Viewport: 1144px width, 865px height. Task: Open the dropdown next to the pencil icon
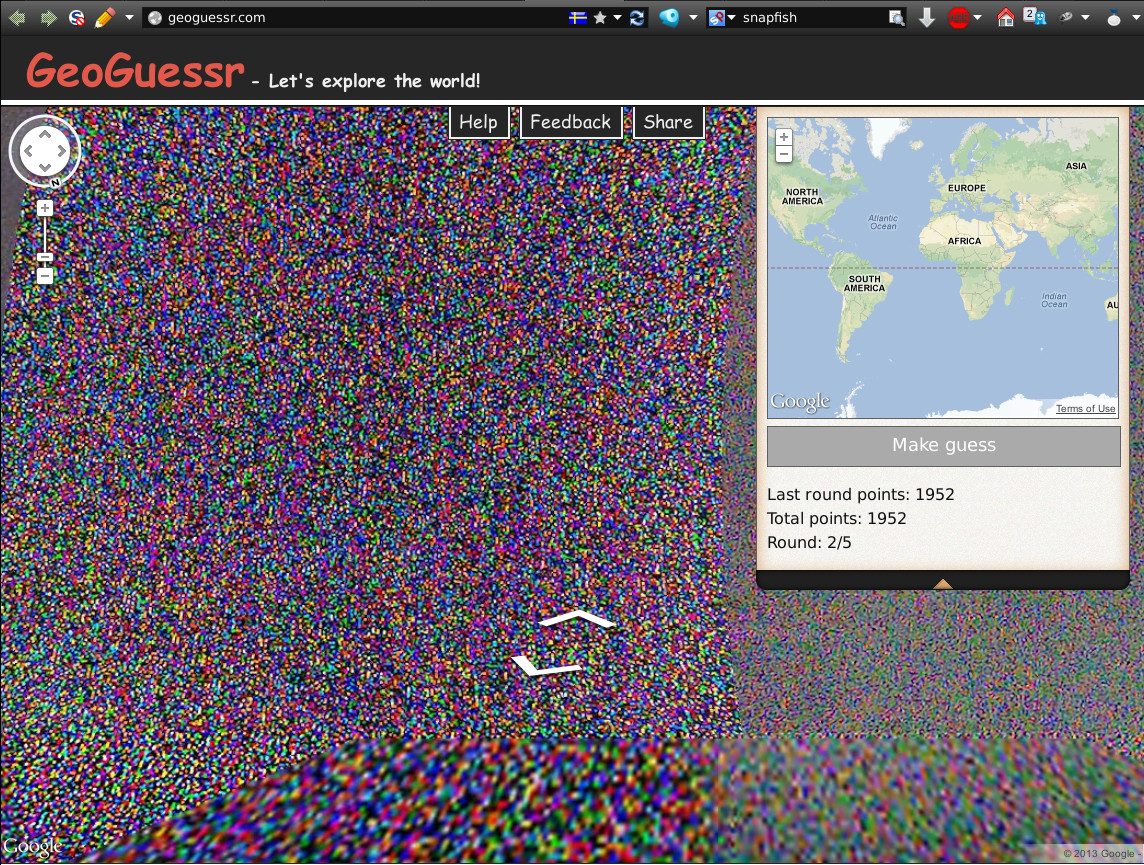tap(129, 18)
